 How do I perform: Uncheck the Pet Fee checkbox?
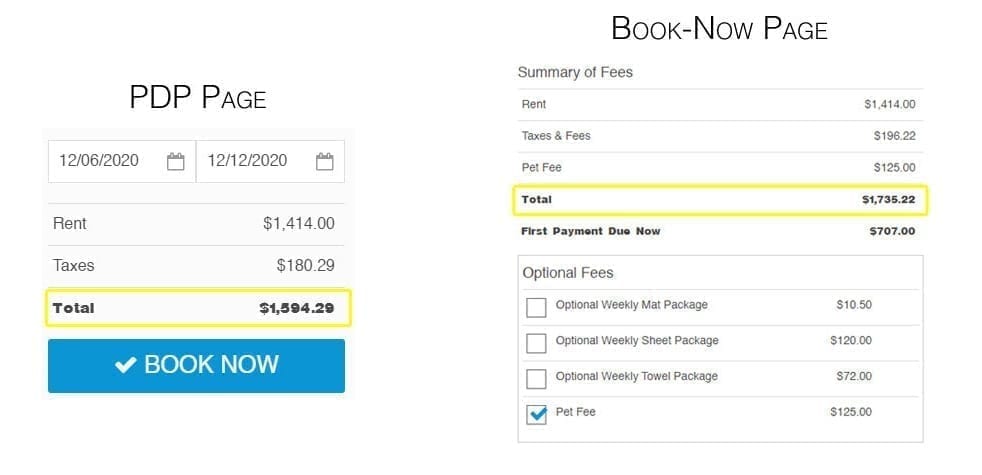pos(536,415)
